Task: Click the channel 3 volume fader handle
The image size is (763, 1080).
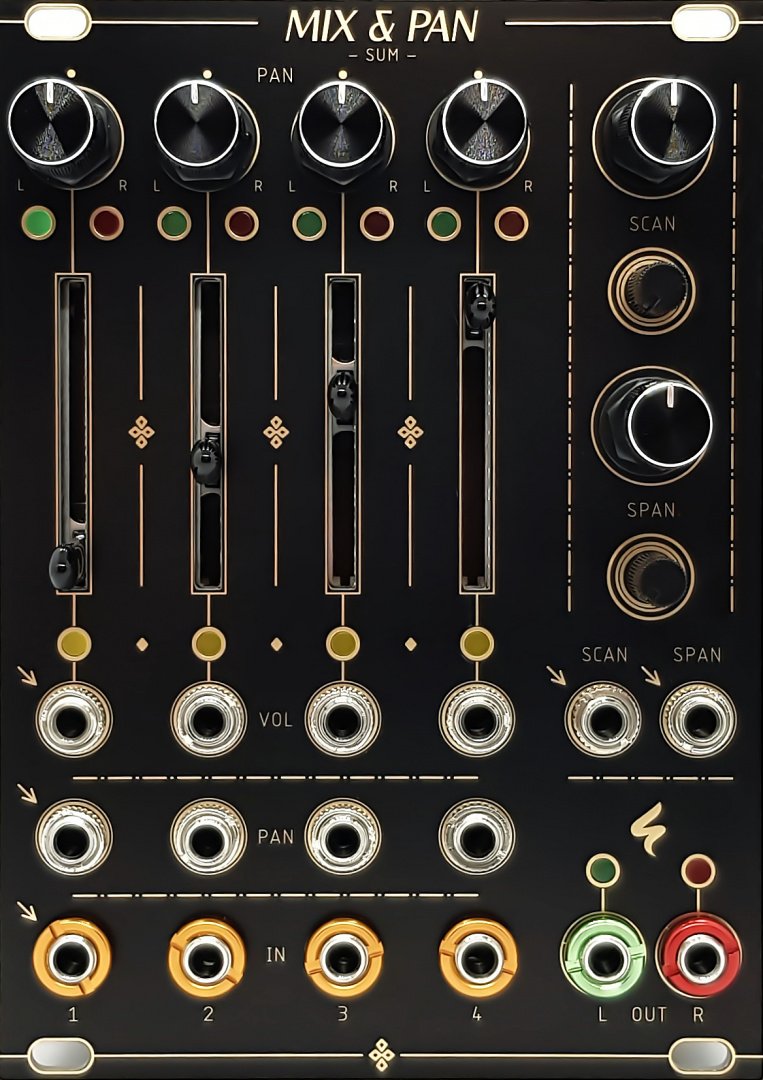Action: point(342,397)
